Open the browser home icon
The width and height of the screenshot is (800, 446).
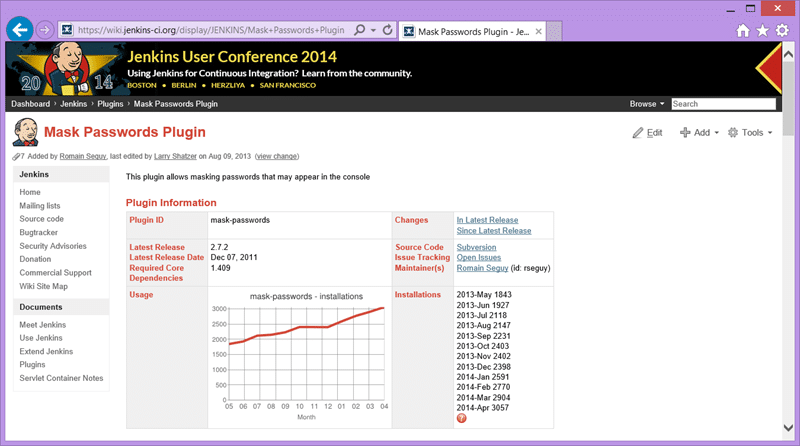(743, 31)
